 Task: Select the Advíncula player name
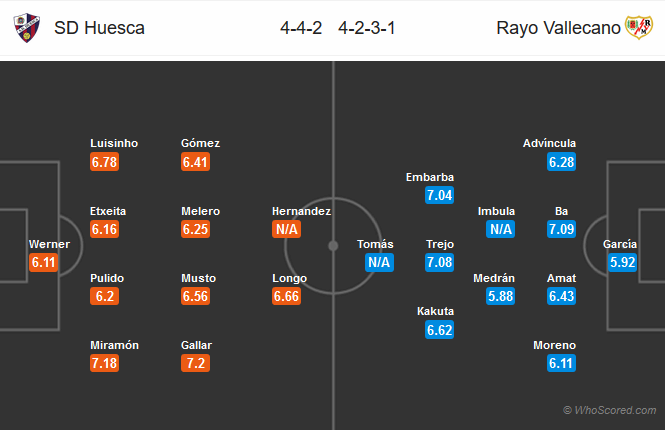click(549, 143)
